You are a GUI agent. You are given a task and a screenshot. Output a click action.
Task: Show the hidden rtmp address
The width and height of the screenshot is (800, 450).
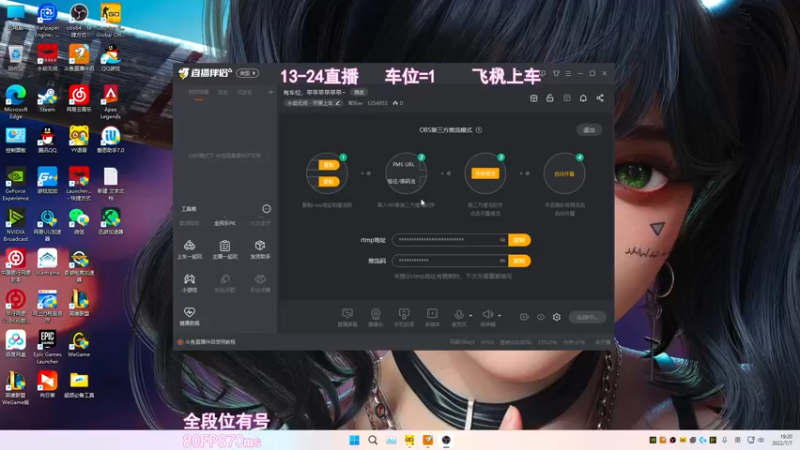[x=503, y=240]
